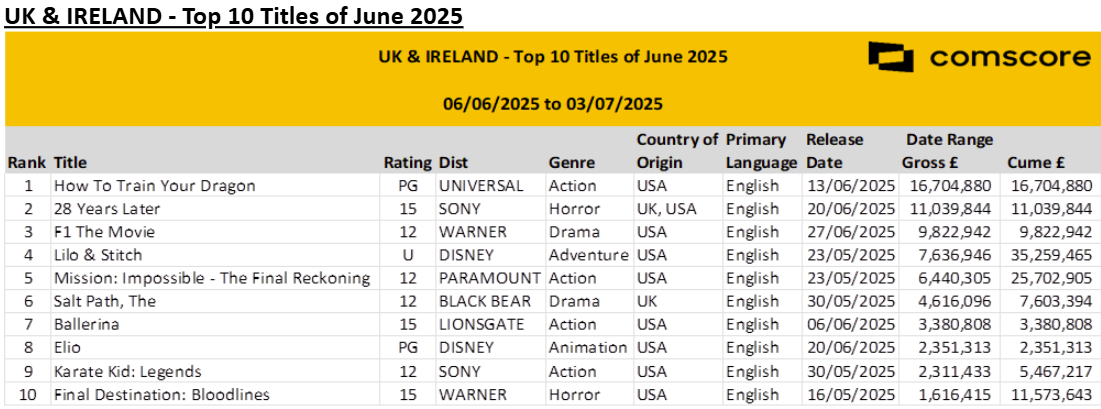Click the underlined UK & IRELAND page heading
The width and height of the screenshot is (1101, 409).
click(x=232, y=16)
